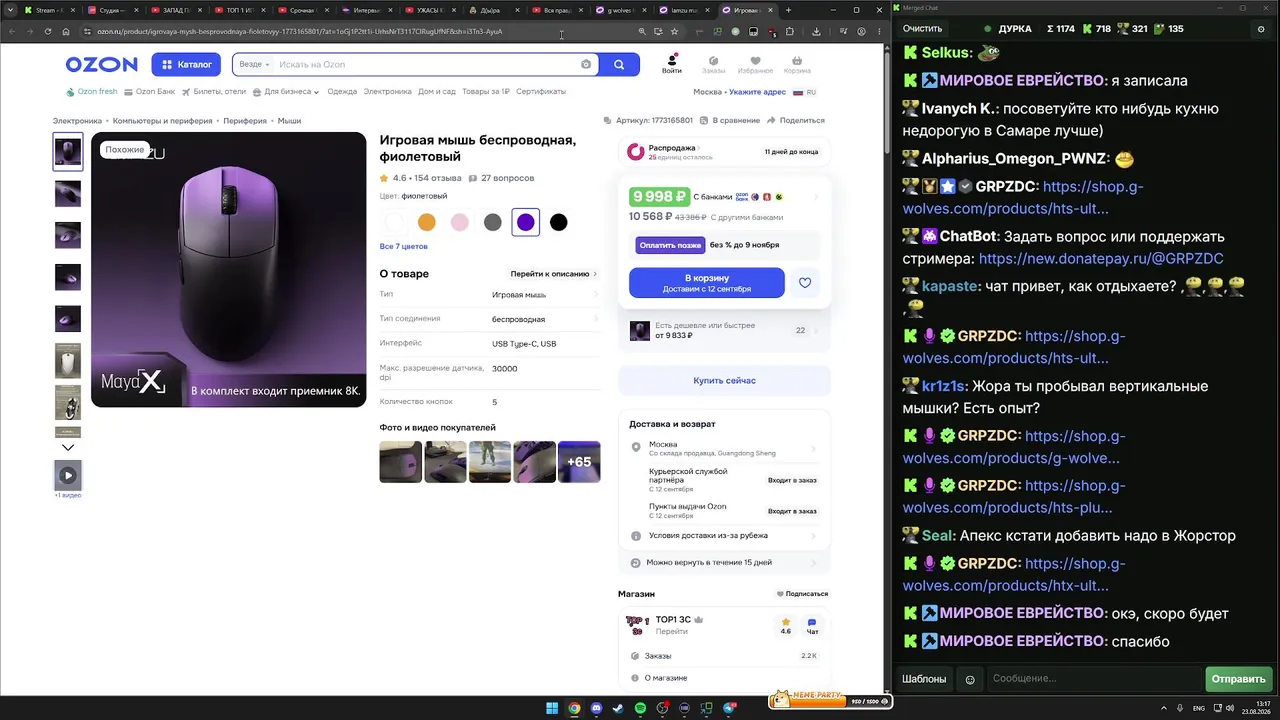Open the Корзина cart icon
The height and width of the screenshot is (720, 1280).
point(797,64)
